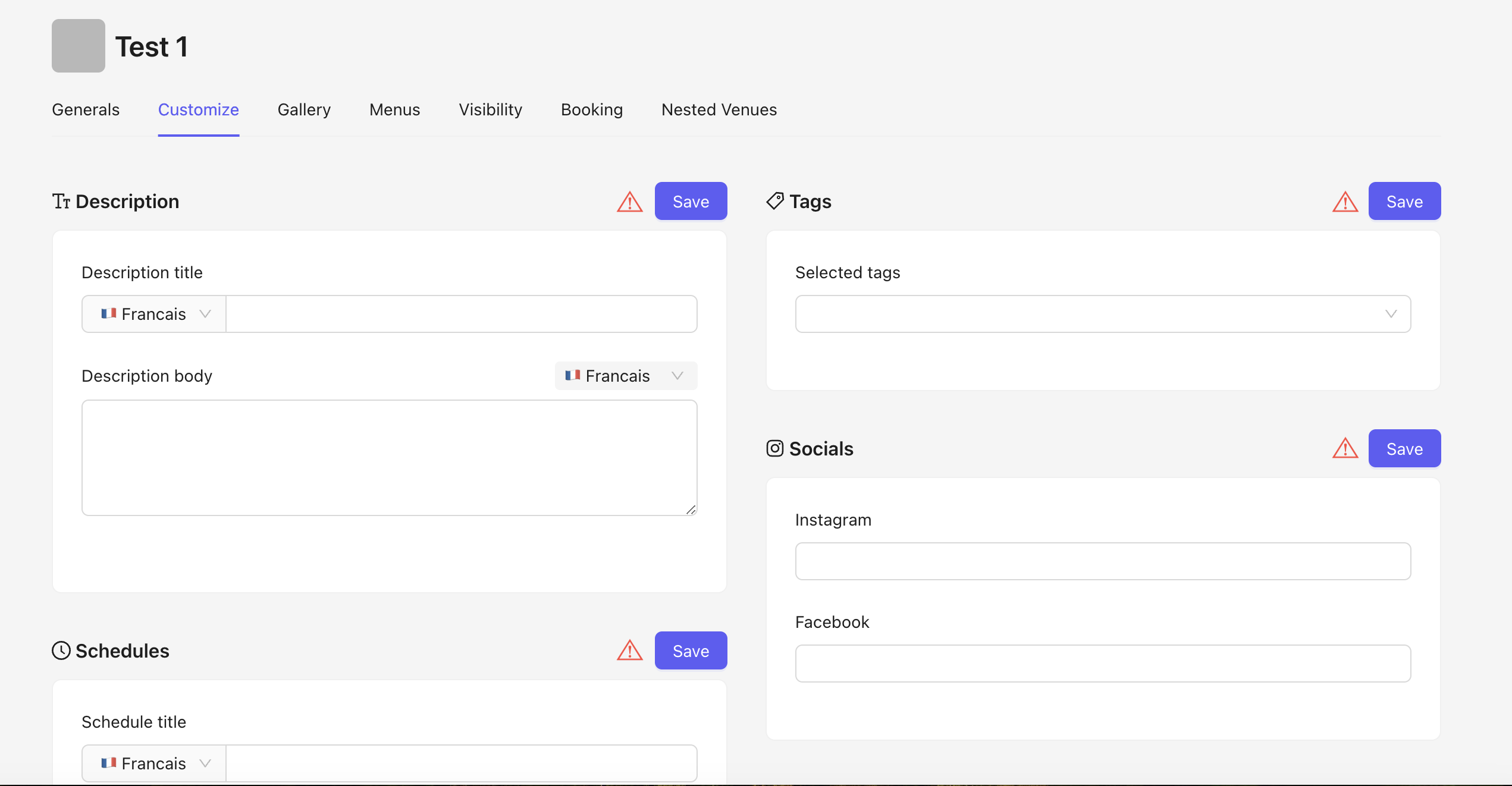
Task: Open the Description title language dropdown
Action: point(154,314)
